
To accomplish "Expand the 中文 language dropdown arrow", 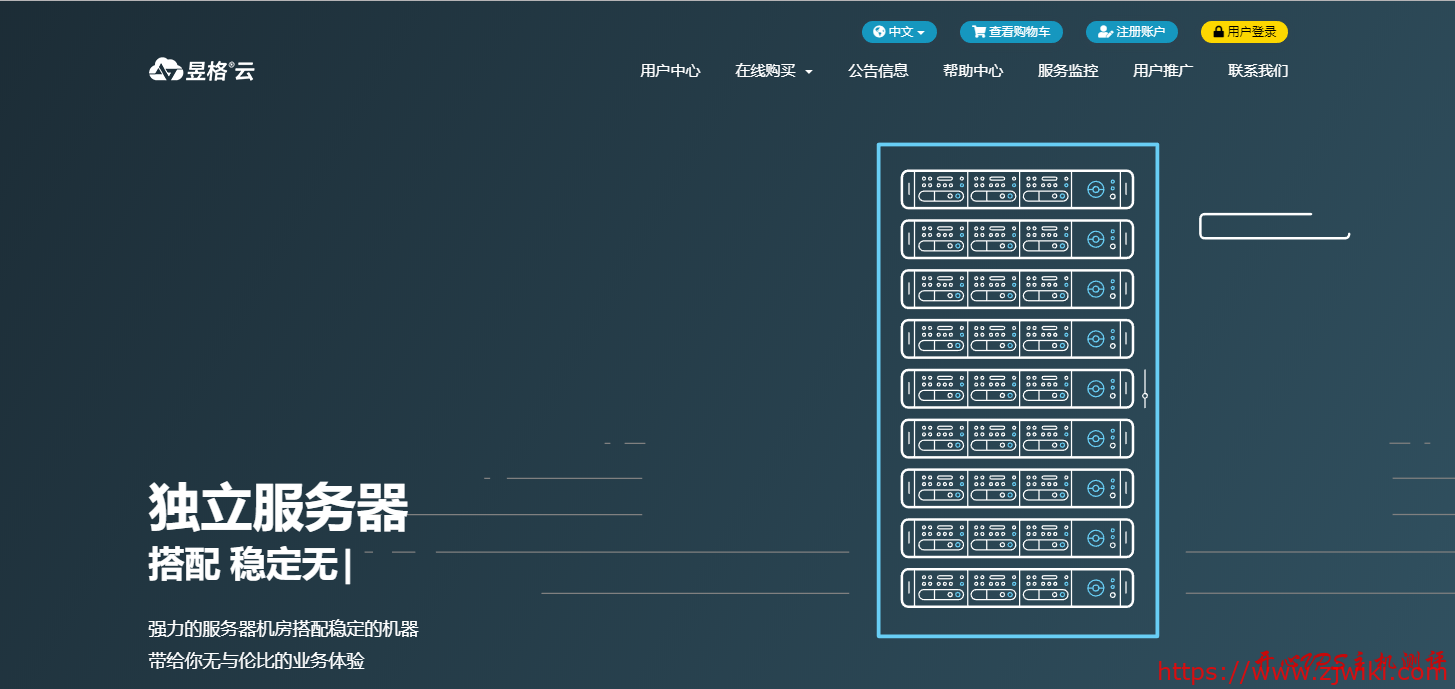I will 921,33.
